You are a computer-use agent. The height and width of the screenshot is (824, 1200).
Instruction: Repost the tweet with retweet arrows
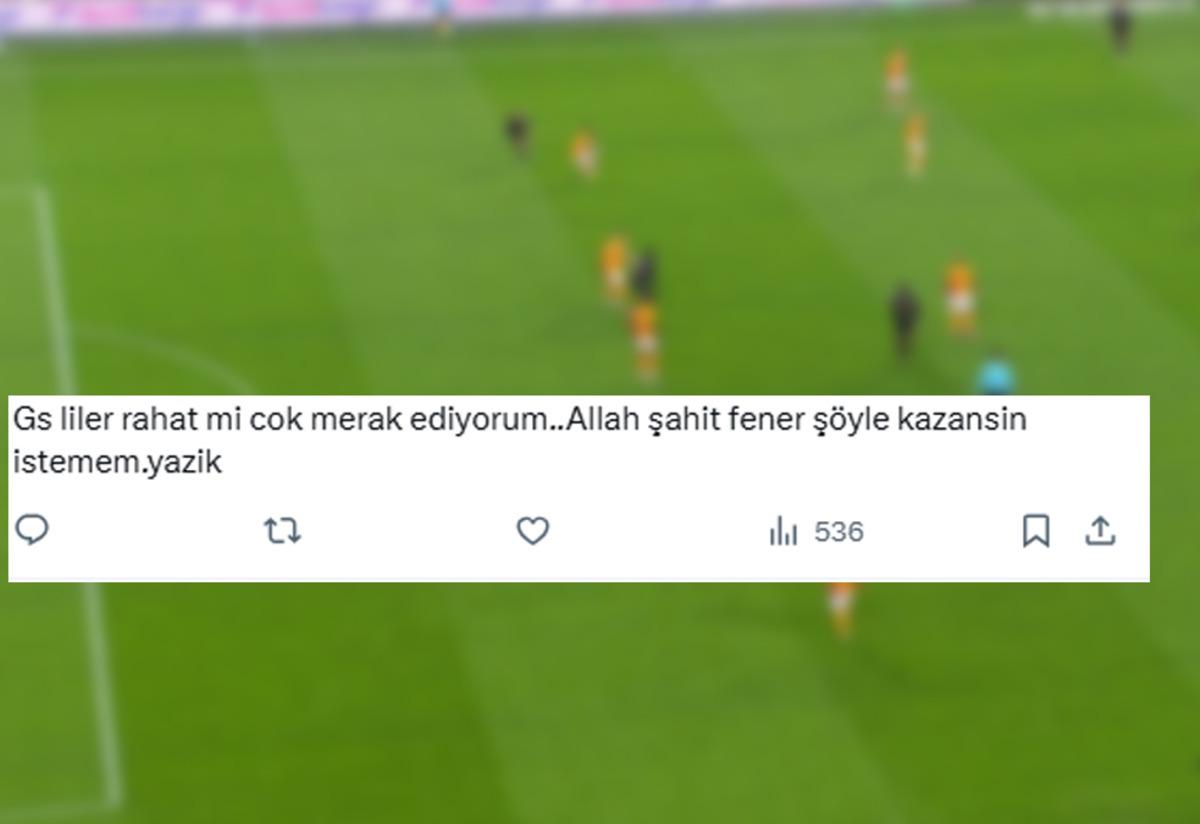click(282, 531)
